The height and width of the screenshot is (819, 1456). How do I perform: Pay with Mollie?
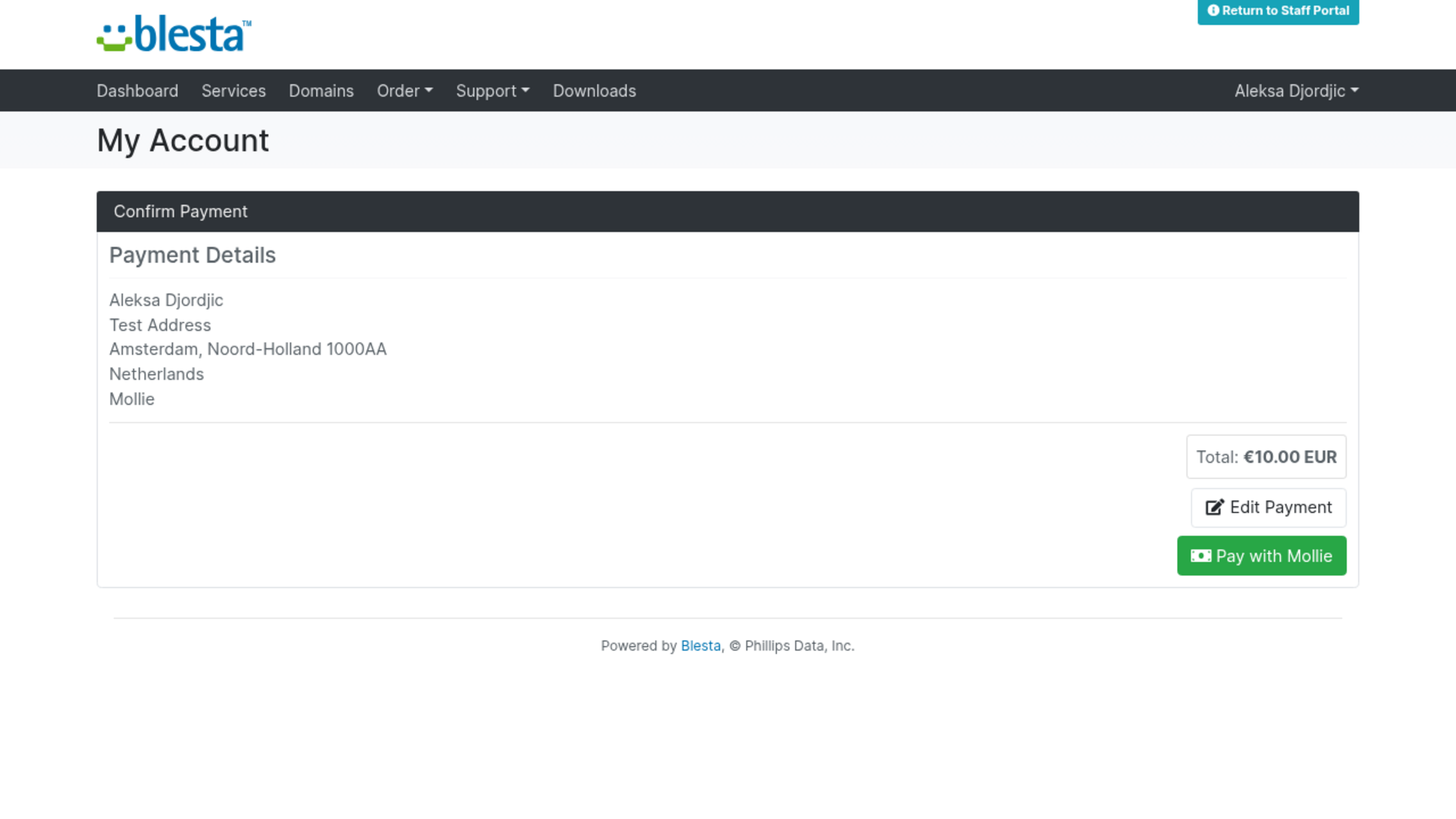[1262, 556]
